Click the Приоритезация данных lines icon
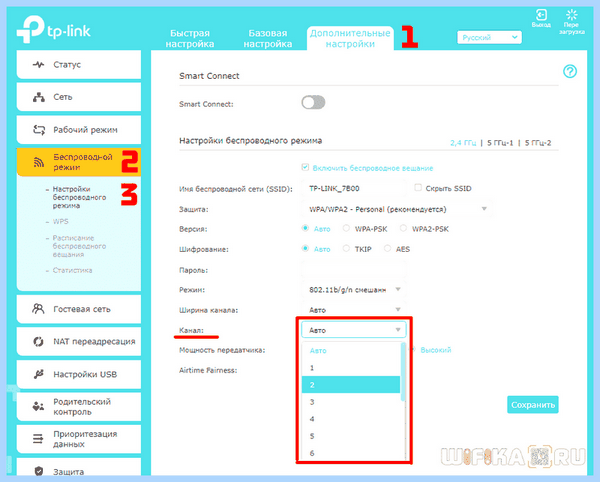The height and width of the screenshot is (482, 600). click(x=38, y=439)
